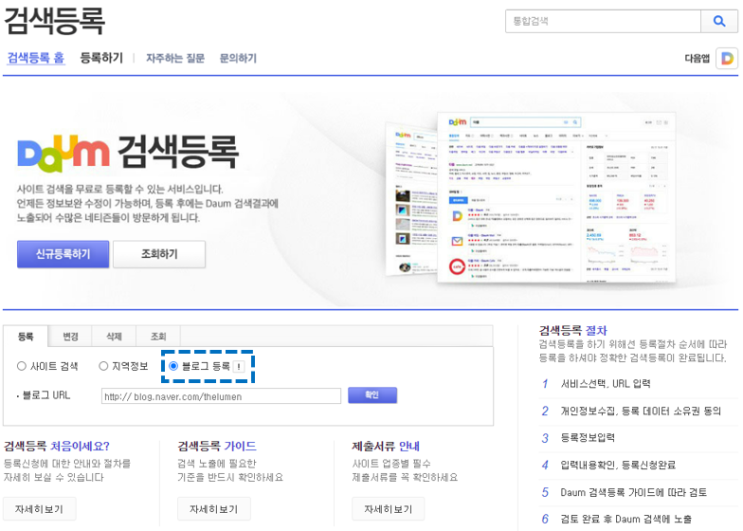Switch to the 삭제 tab
This screenshot has width=743, height=531.
click(x=114, y=336)
